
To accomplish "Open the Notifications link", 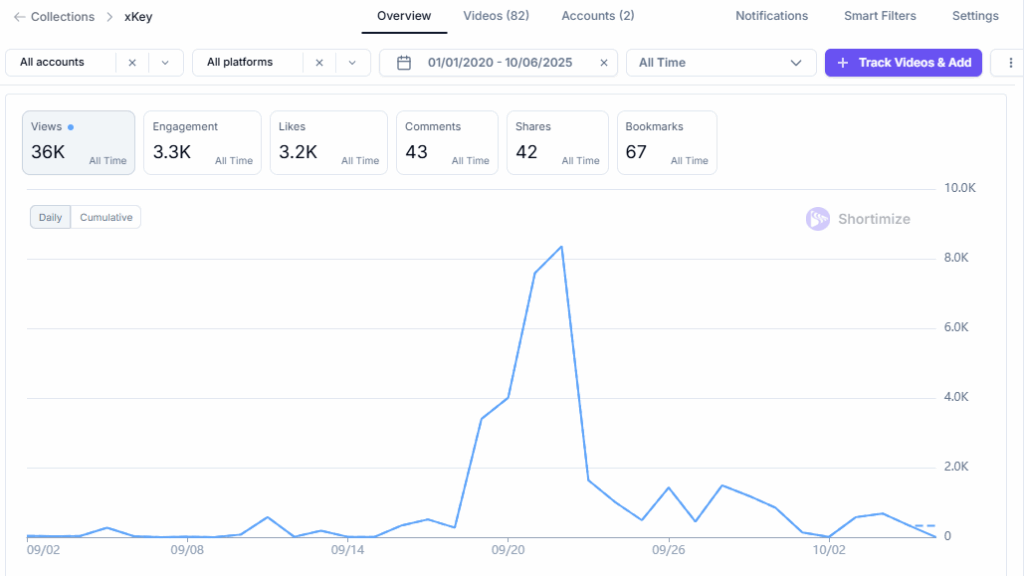I will (771, 16).
